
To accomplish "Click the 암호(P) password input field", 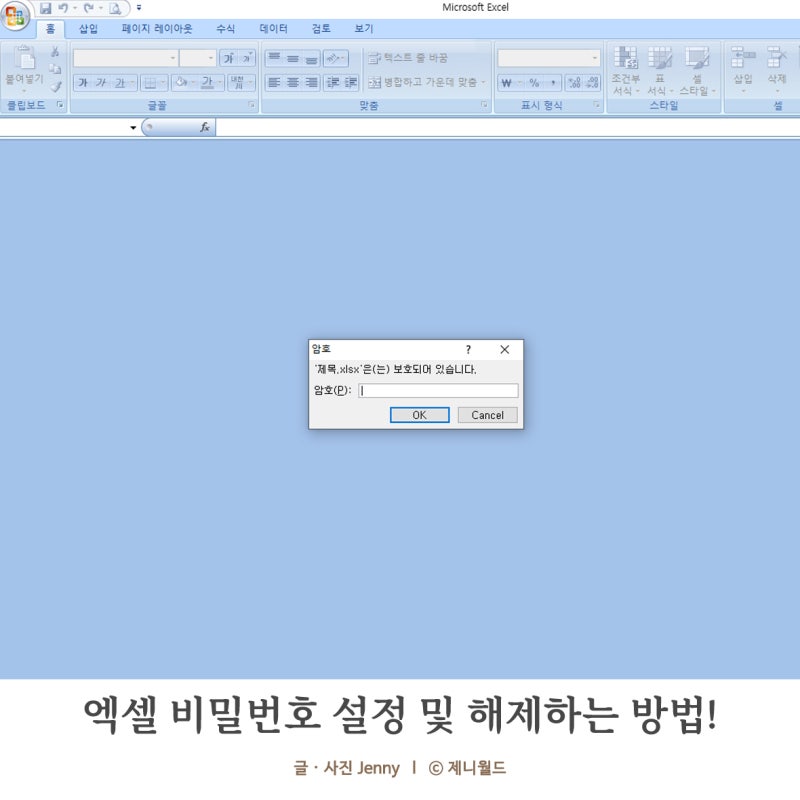I will click(438, 391).
